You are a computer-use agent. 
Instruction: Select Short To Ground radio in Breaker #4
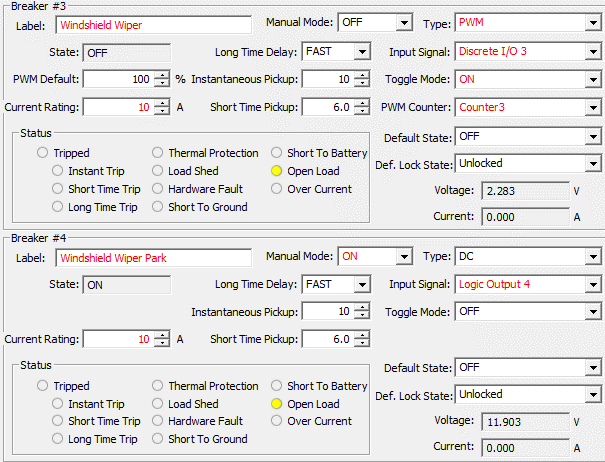tap(158, 439)
